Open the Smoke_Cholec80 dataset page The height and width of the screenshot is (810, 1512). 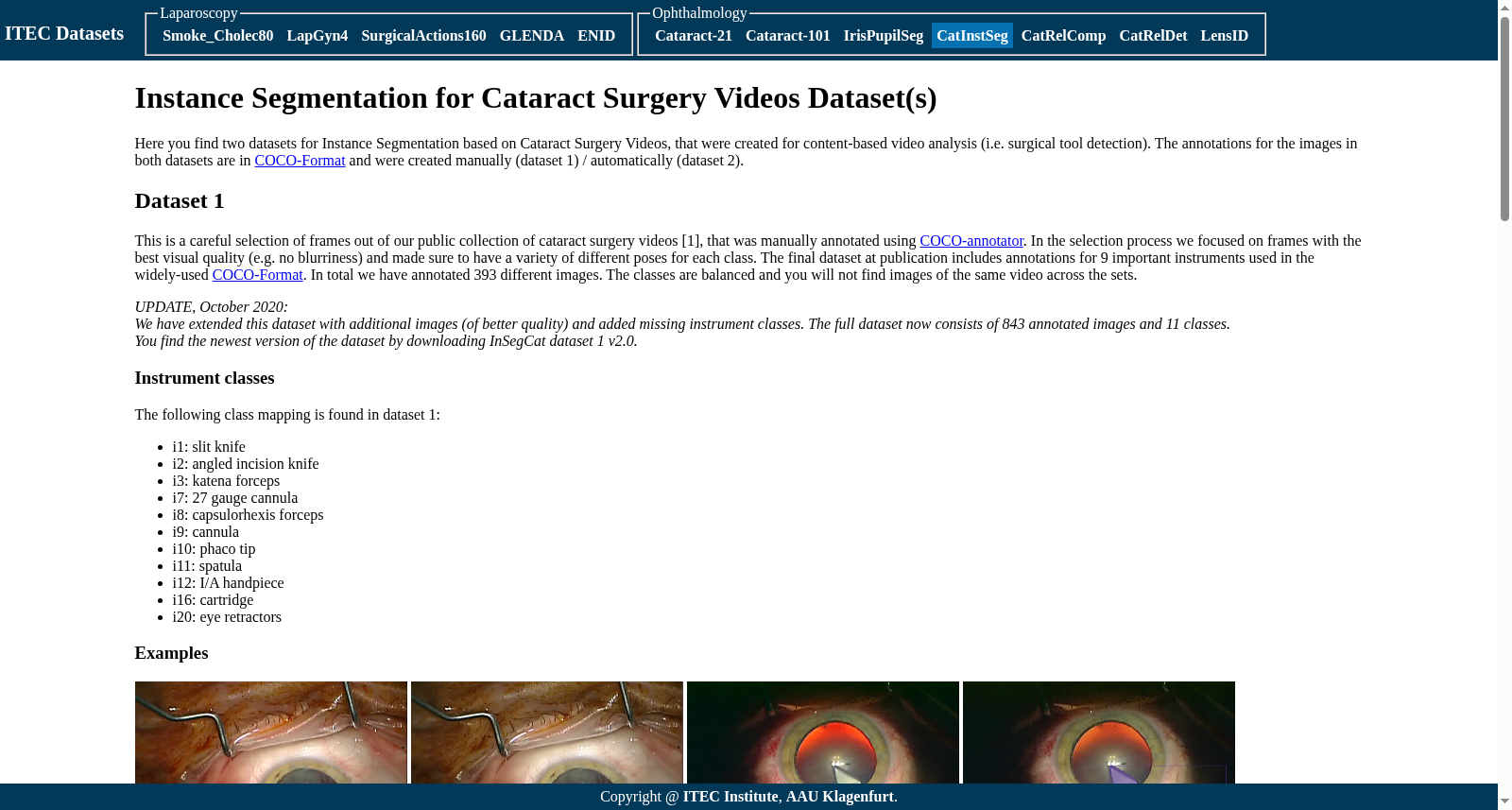click(x=218, y=36)
